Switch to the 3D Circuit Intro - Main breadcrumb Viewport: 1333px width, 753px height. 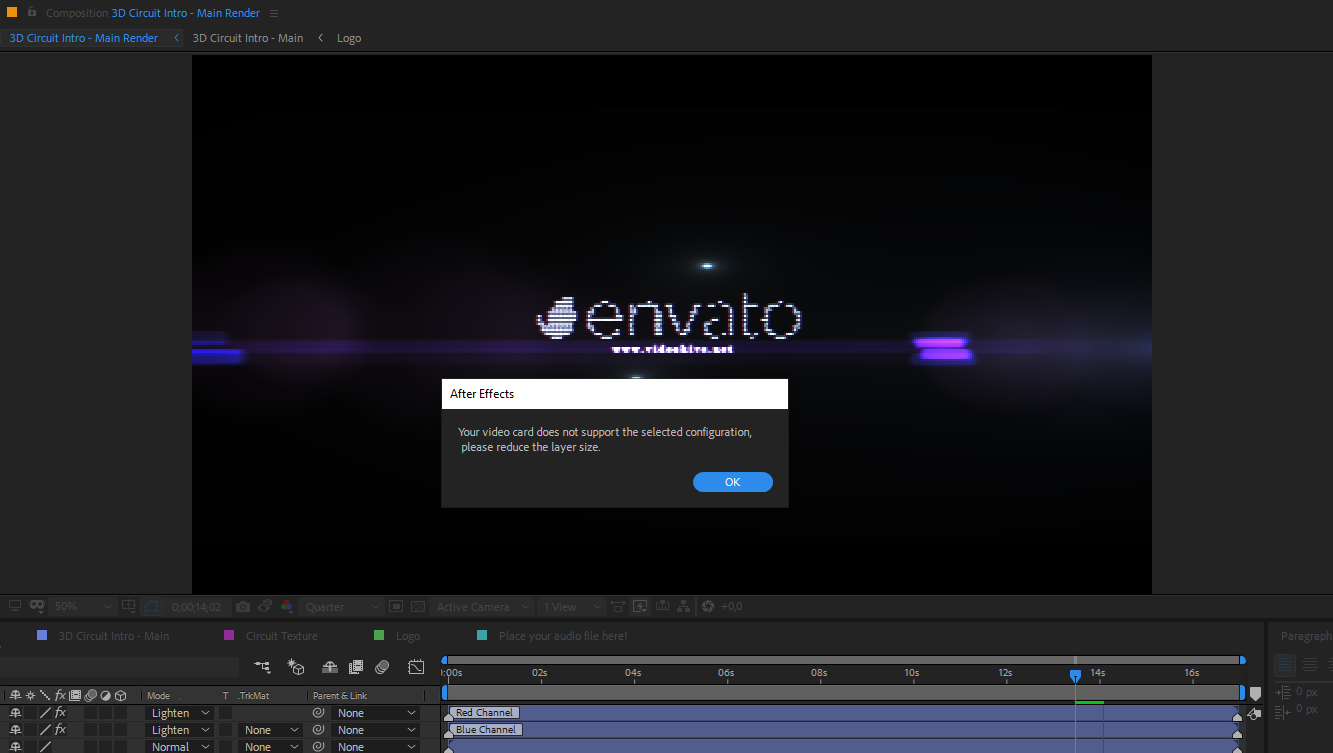click(248, 38)
